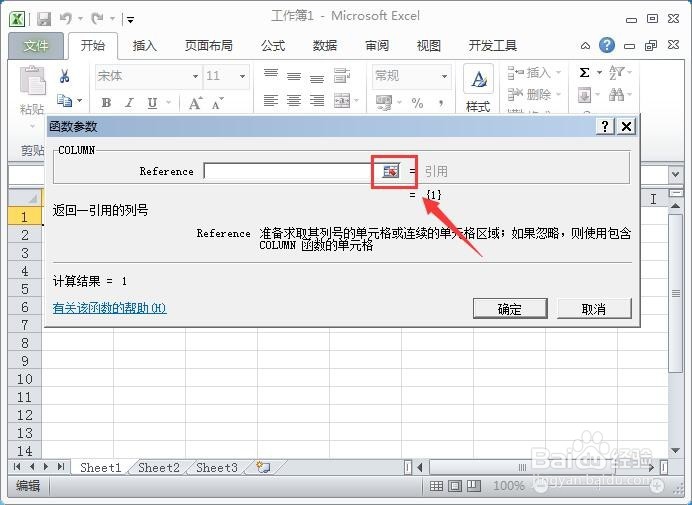
Task: Switch to Page Layout view in status bar
Action: [455, 486]
